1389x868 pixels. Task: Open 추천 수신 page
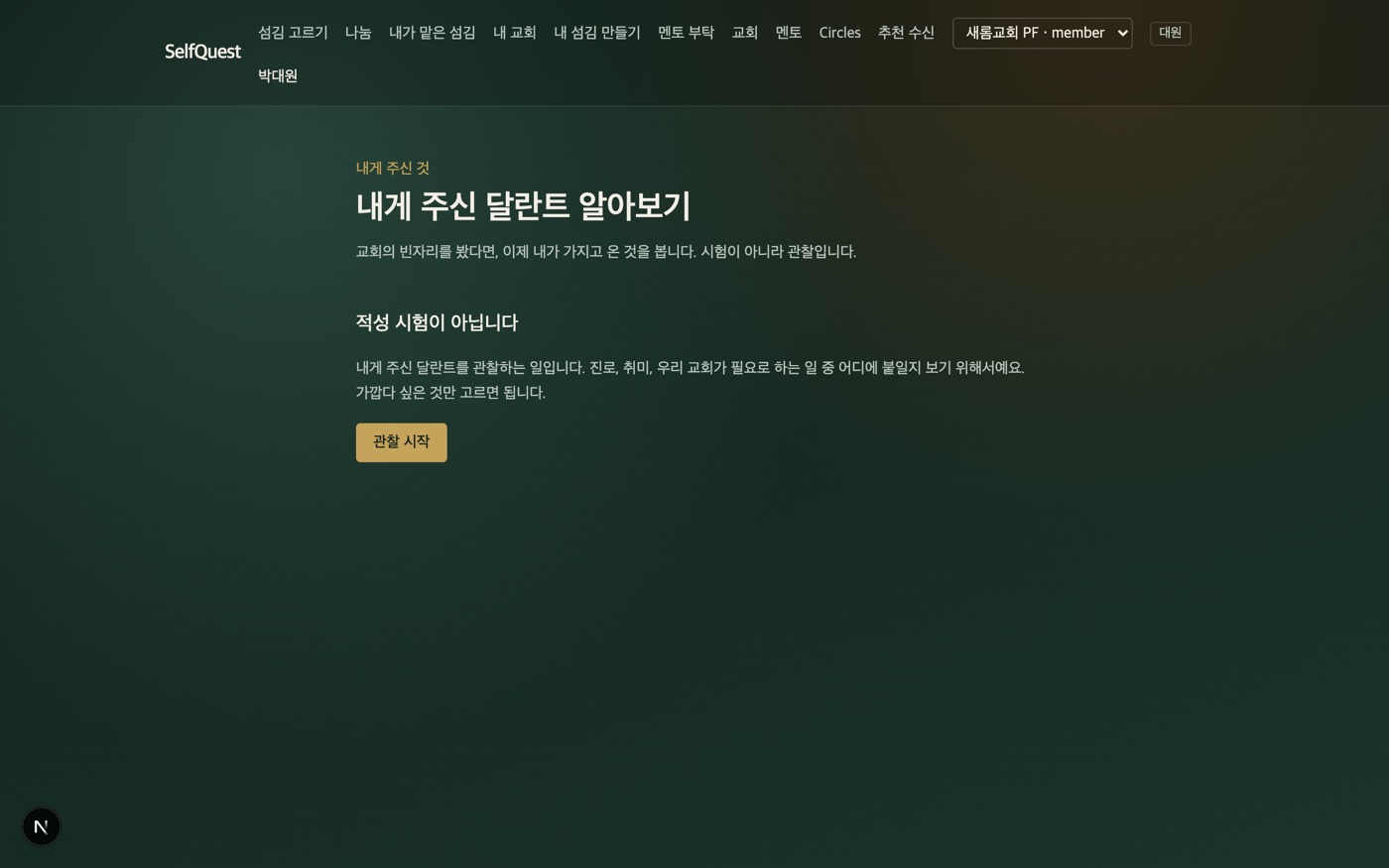[x=906, y=33]
